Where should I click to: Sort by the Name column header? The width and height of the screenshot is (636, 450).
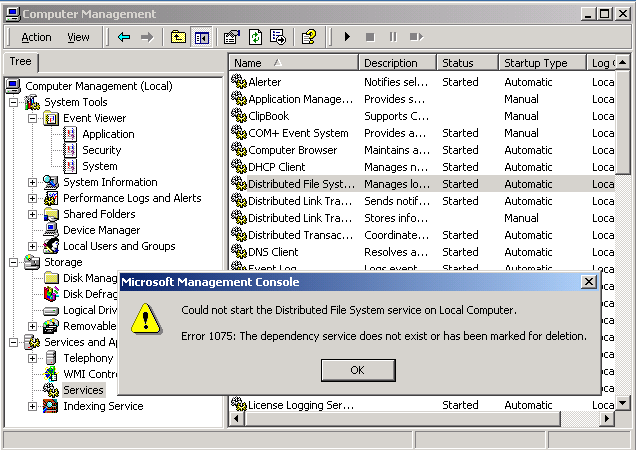(294, 63)
